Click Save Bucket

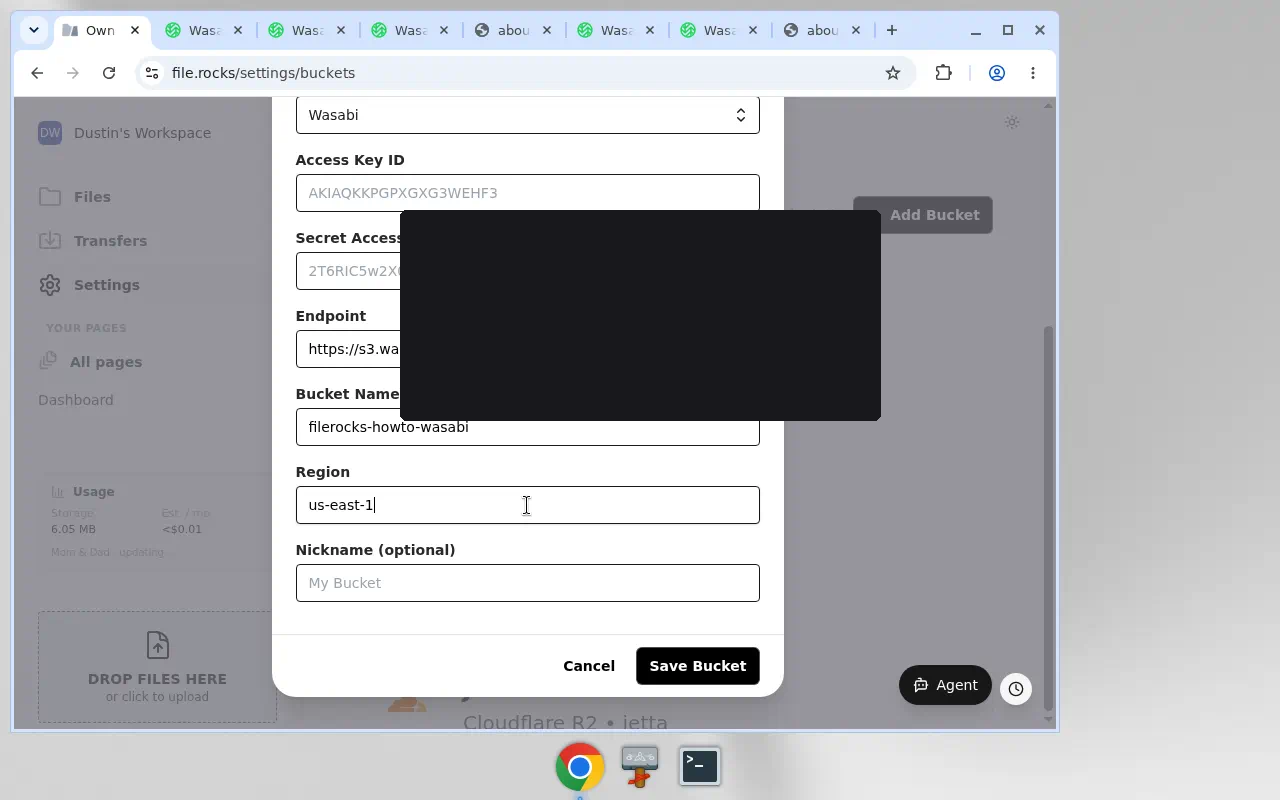coord(698,666)
